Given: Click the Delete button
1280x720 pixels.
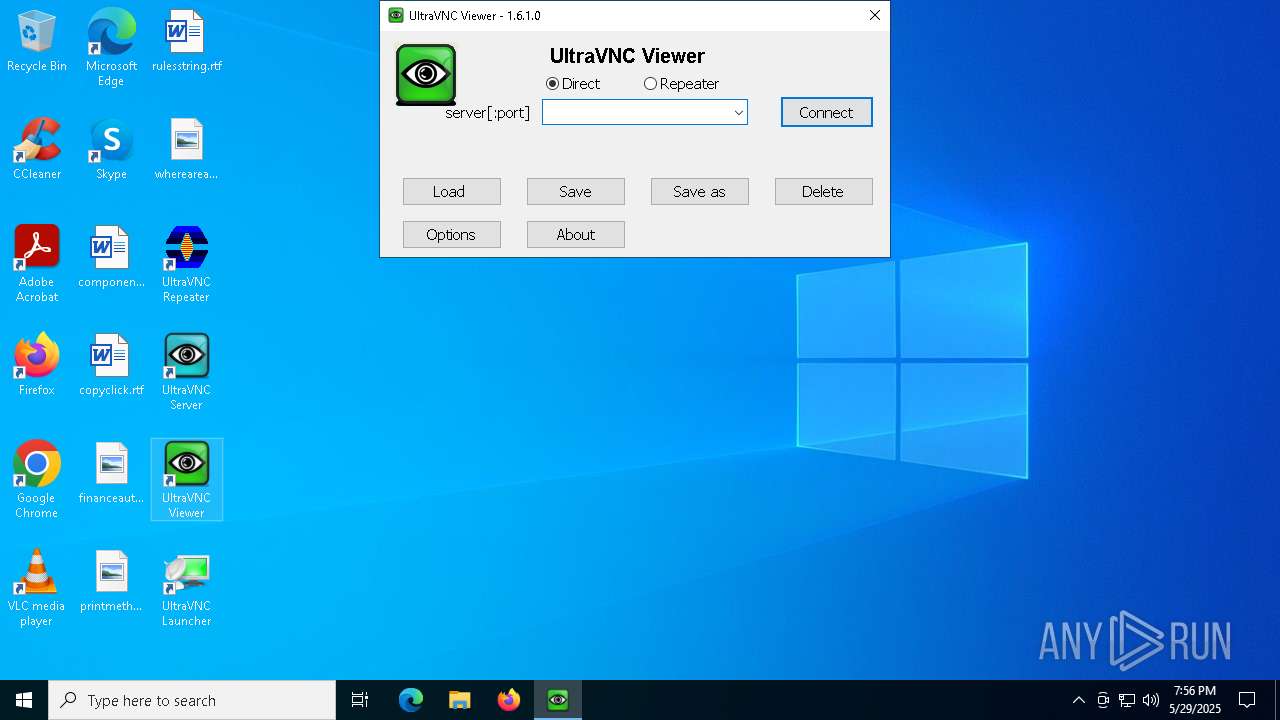Looking at the screenshot, I should pos(824,192).
